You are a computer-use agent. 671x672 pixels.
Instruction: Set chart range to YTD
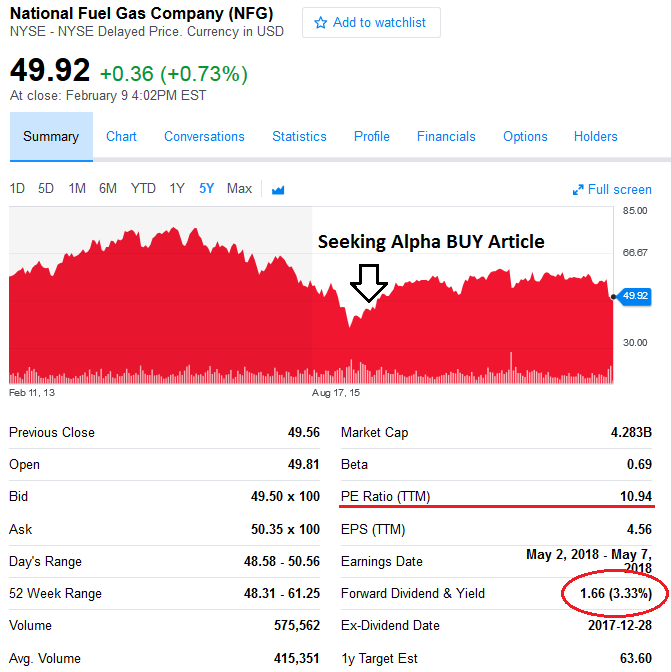tap(143, 189)
